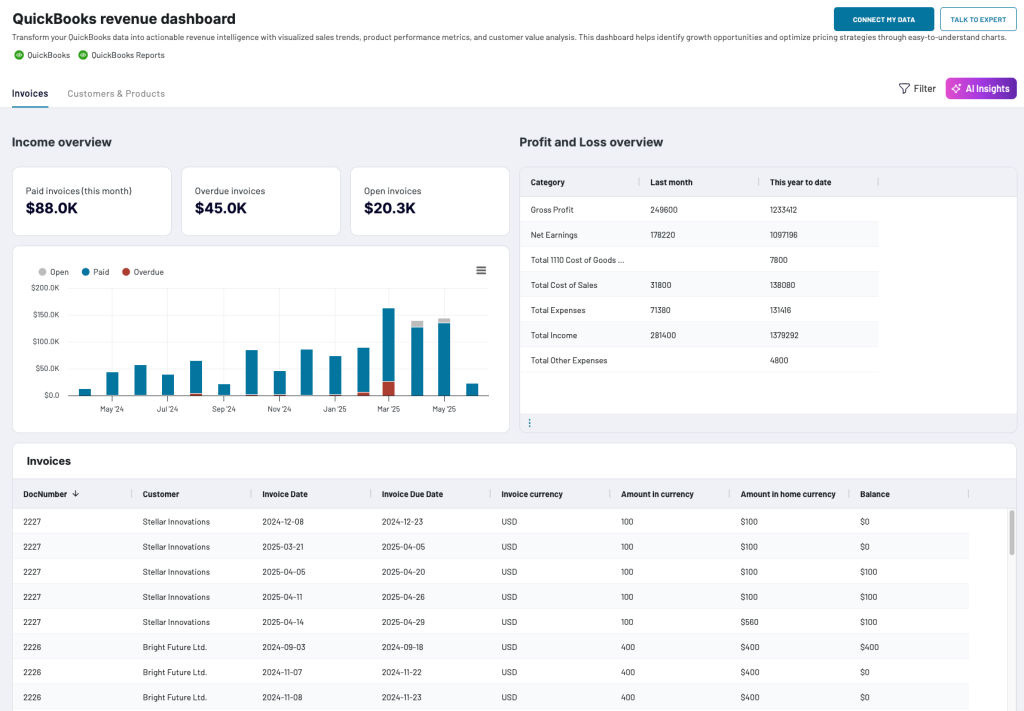The width and height of the screenshot is (1024, 711).
Task: Click the Category header in Profit and Loss
Action: 547,182
